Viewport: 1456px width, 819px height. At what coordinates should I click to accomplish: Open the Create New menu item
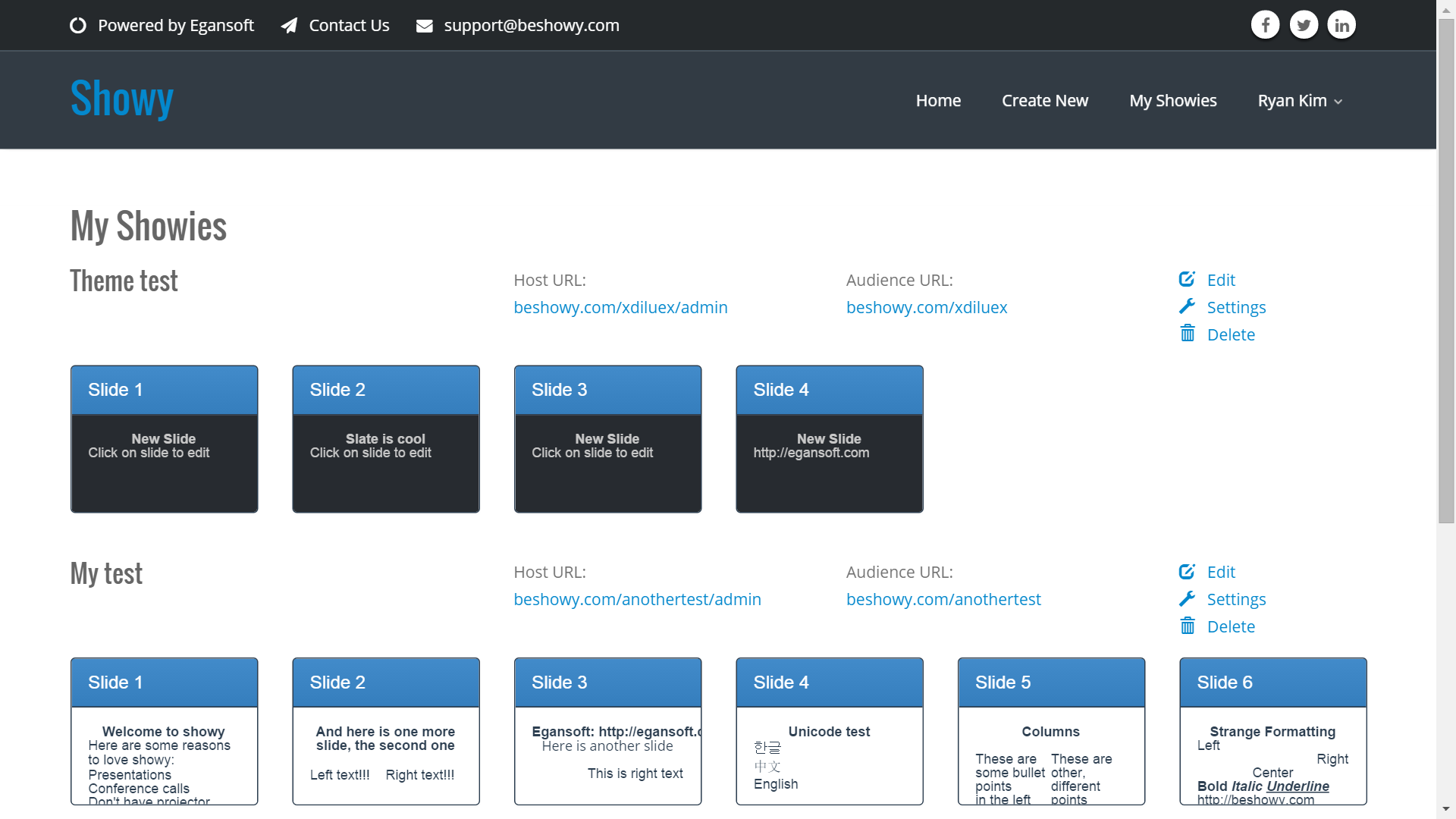[1044, 101]
